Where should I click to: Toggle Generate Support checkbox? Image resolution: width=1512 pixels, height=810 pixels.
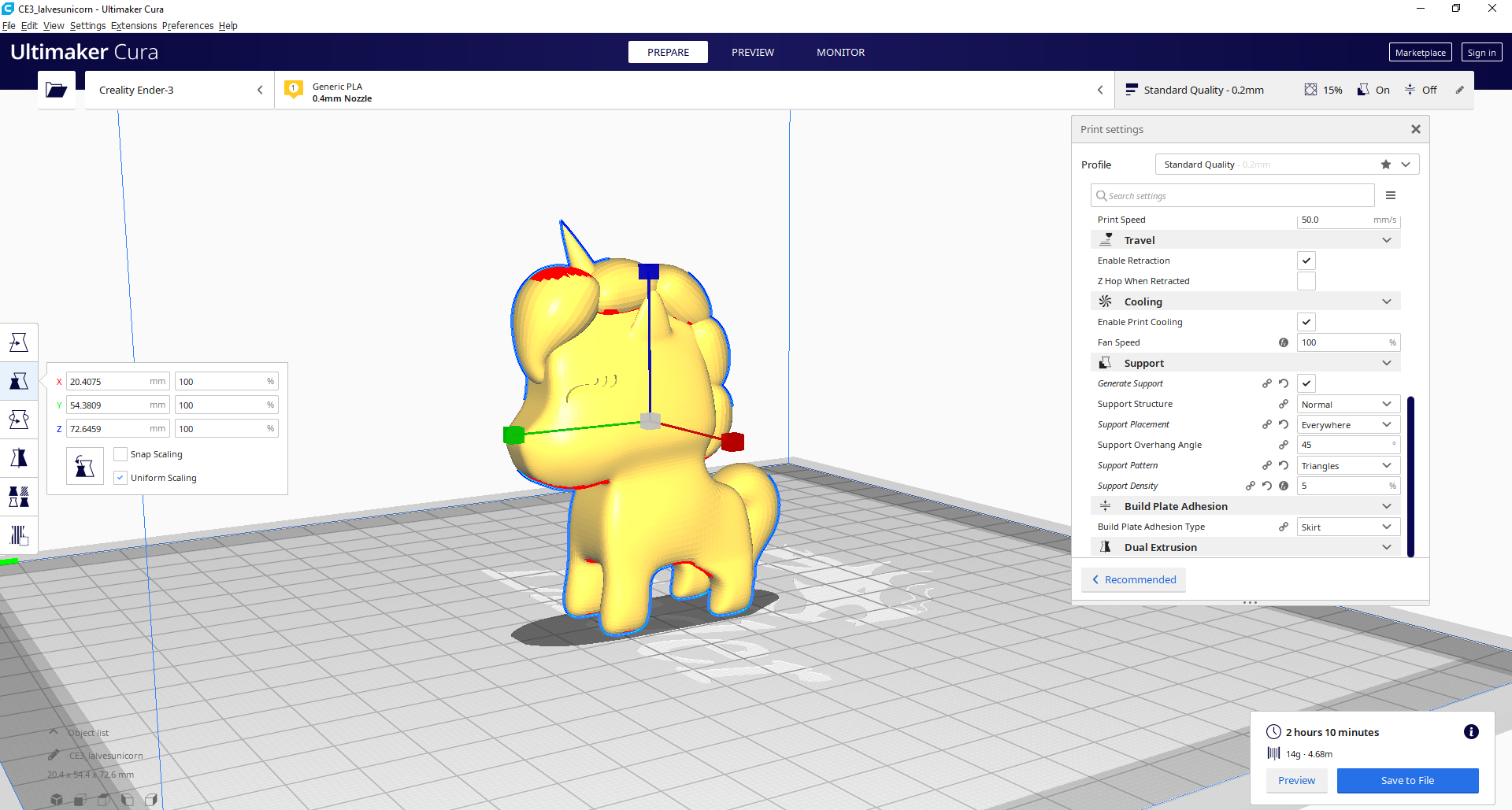pos(1306,383)
